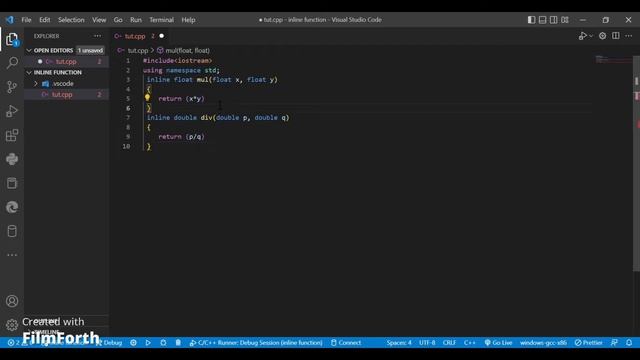Customize the editor layout
Image resolution: width=640 pixels, height=360 pixels.
point(565,20)
